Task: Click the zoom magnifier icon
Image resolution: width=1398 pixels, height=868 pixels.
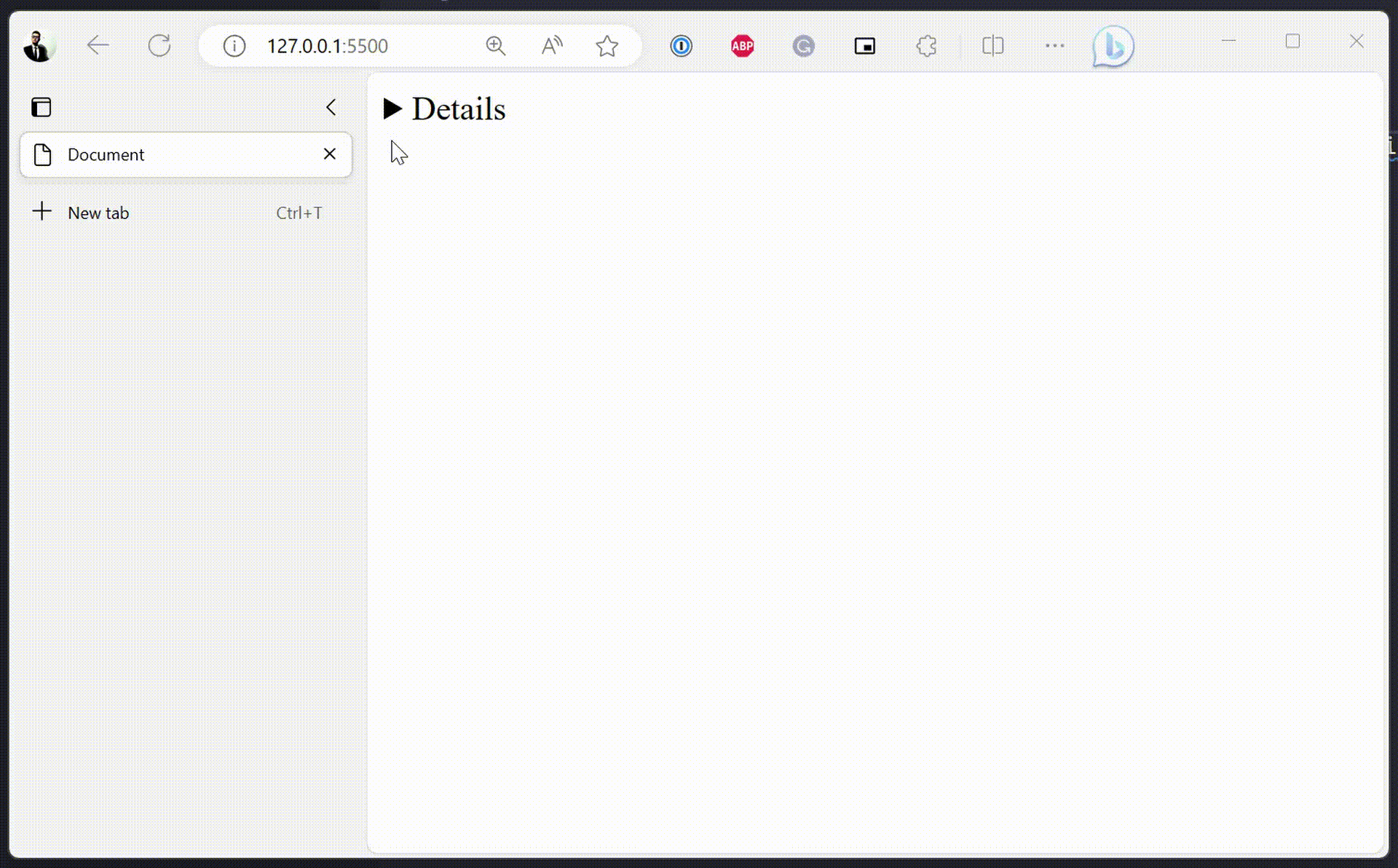Action: click(x=495, y=46)
